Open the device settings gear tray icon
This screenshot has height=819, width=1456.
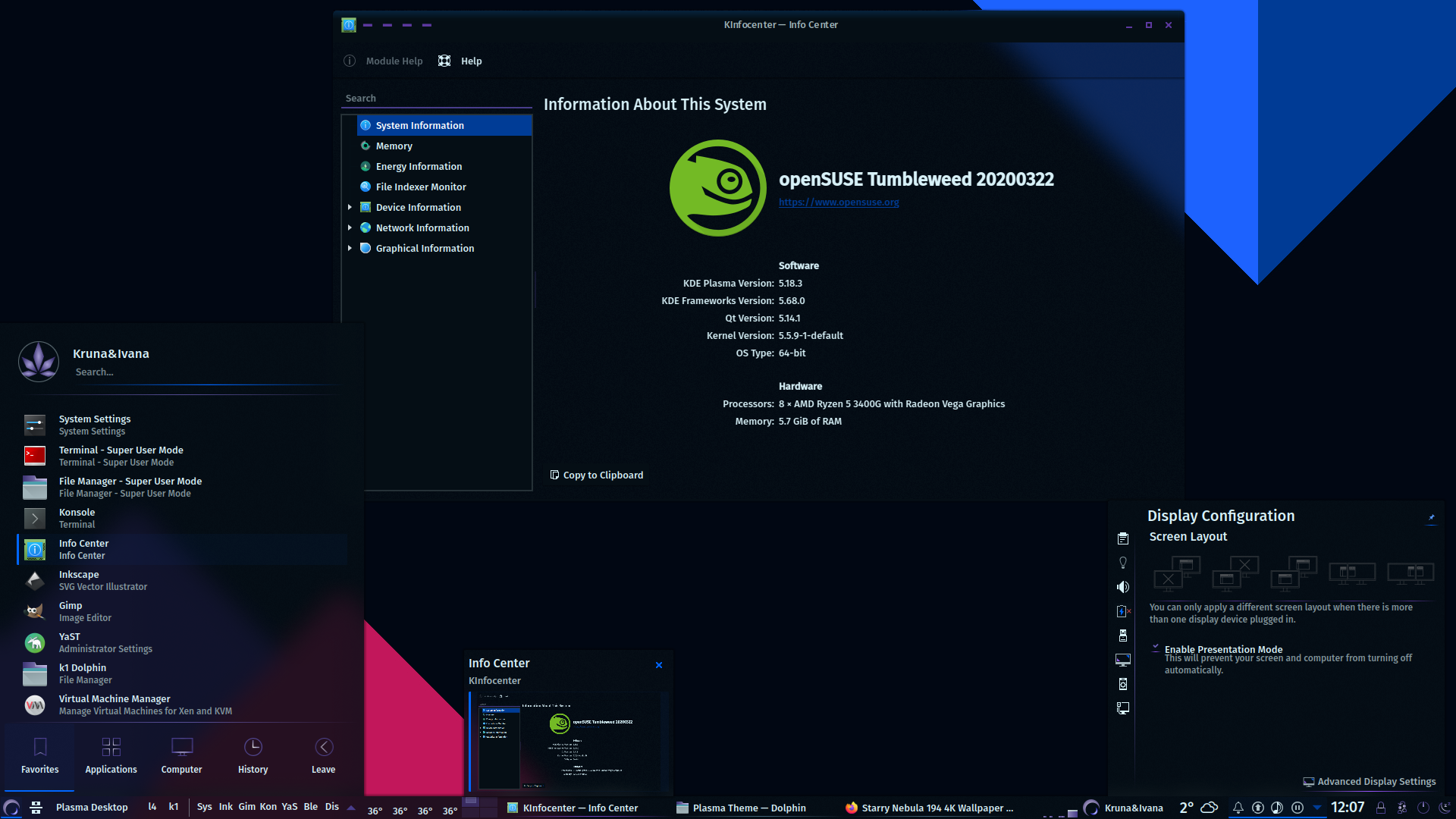click(x=1123, y=684)
